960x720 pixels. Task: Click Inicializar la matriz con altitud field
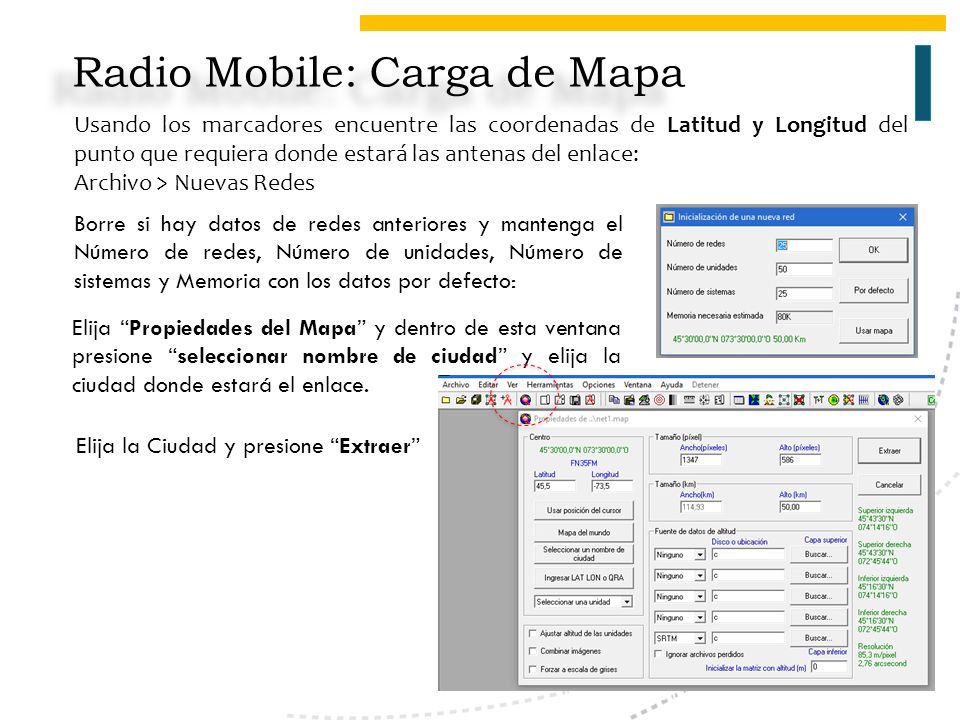coord(829,667)
